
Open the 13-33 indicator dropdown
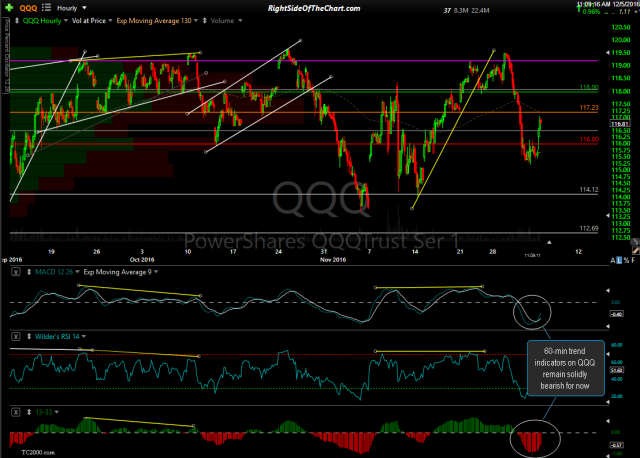click(47, 412)
